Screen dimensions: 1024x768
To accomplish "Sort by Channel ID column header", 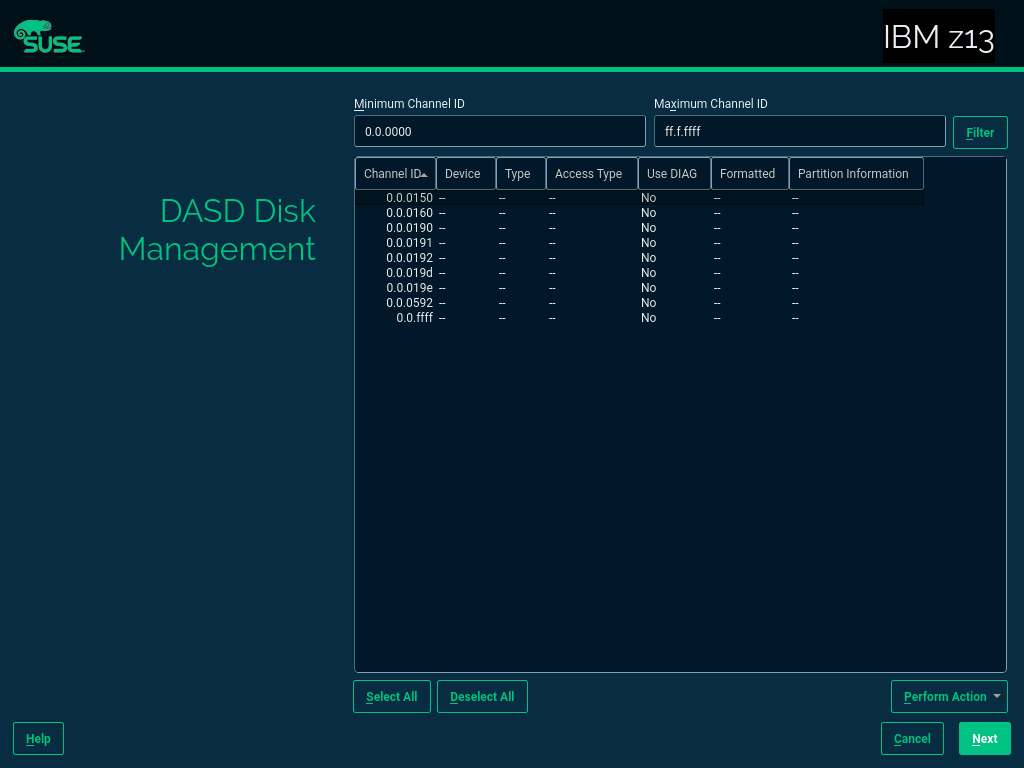I will pyautogui.click(x=395, y=174).
